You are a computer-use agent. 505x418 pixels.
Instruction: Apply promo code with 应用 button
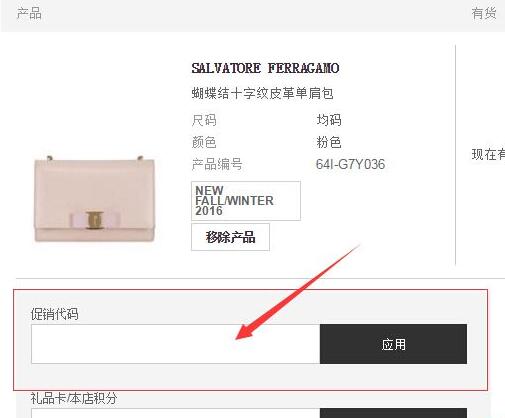[393, 344]
